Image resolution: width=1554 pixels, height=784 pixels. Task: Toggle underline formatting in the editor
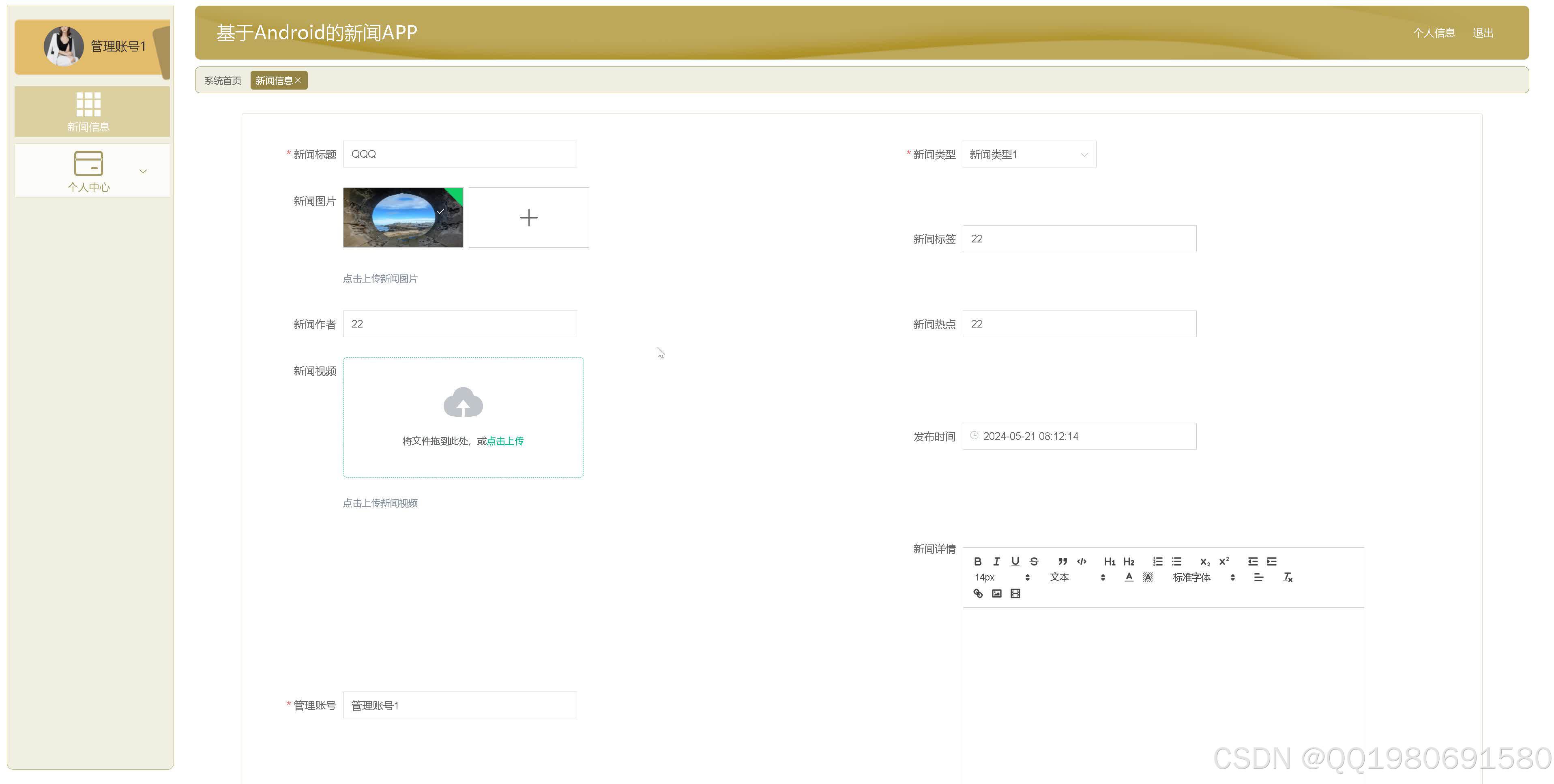click(x=1015, y=561)
